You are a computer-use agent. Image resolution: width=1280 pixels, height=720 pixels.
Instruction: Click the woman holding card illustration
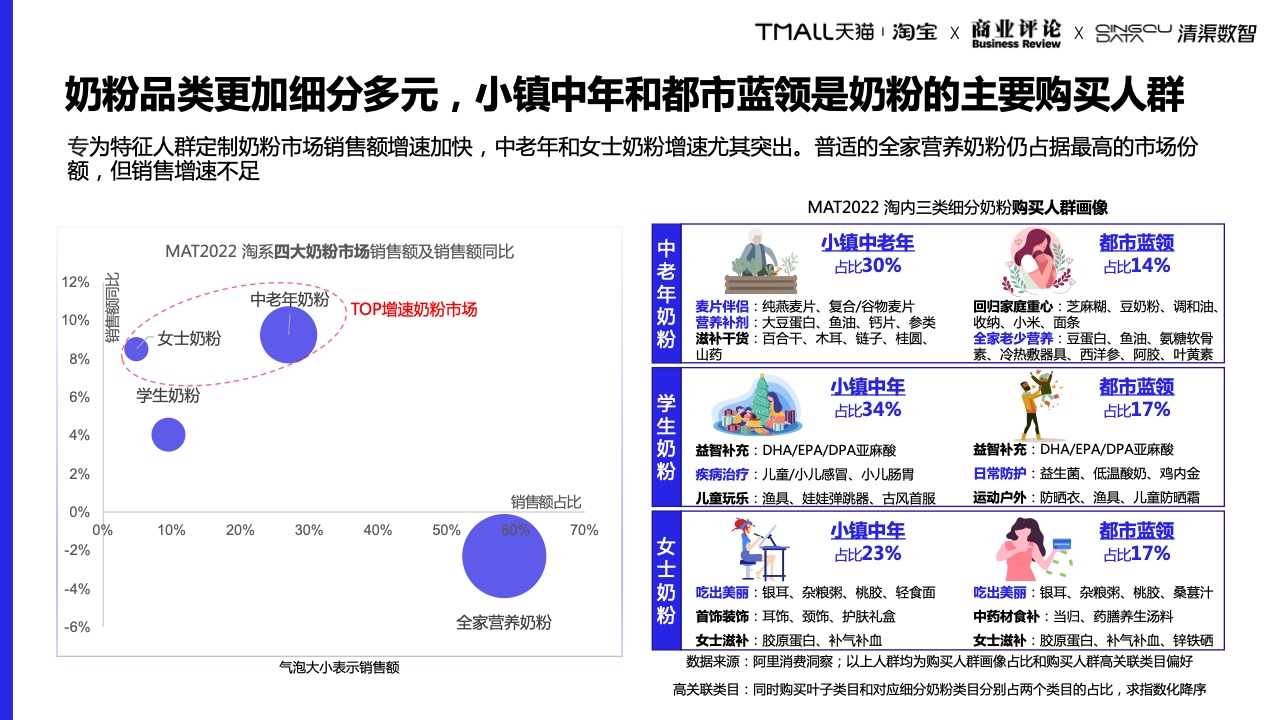tap(1032, 548)
